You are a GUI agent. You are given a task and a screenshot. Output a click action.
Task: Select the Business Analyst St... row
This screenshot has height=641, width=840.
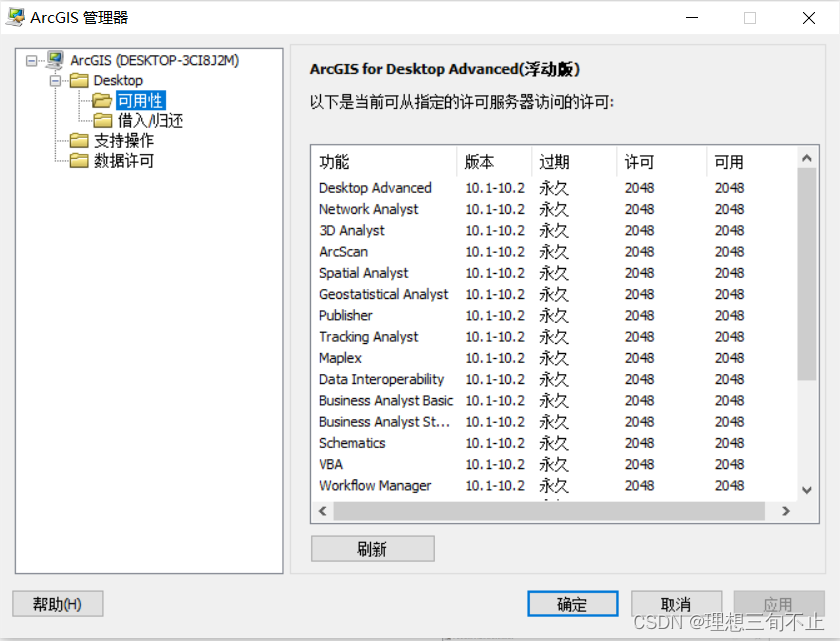[x=554, y=422]
